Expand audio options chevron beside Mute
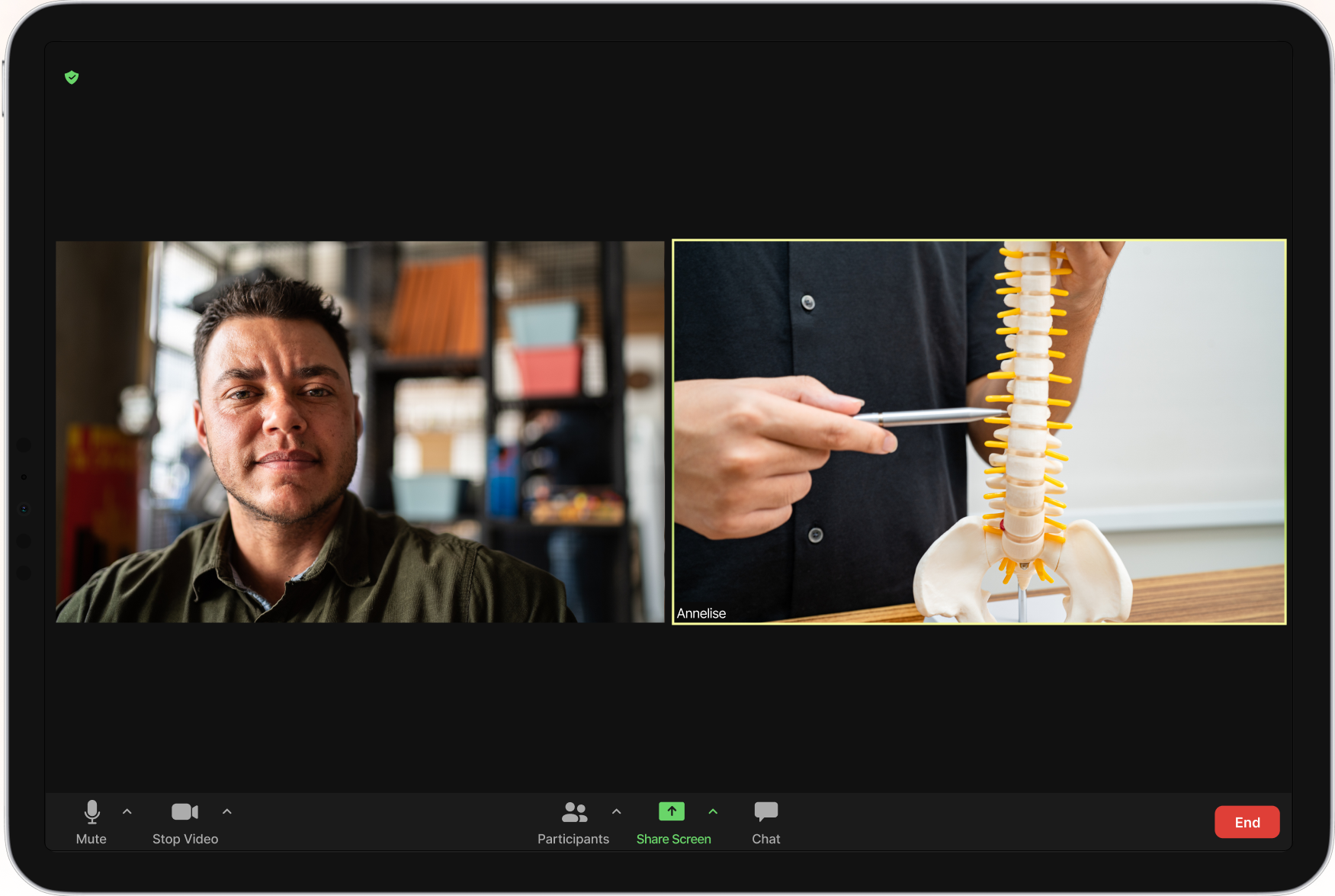1335x896 pixels. pos(127,812)
